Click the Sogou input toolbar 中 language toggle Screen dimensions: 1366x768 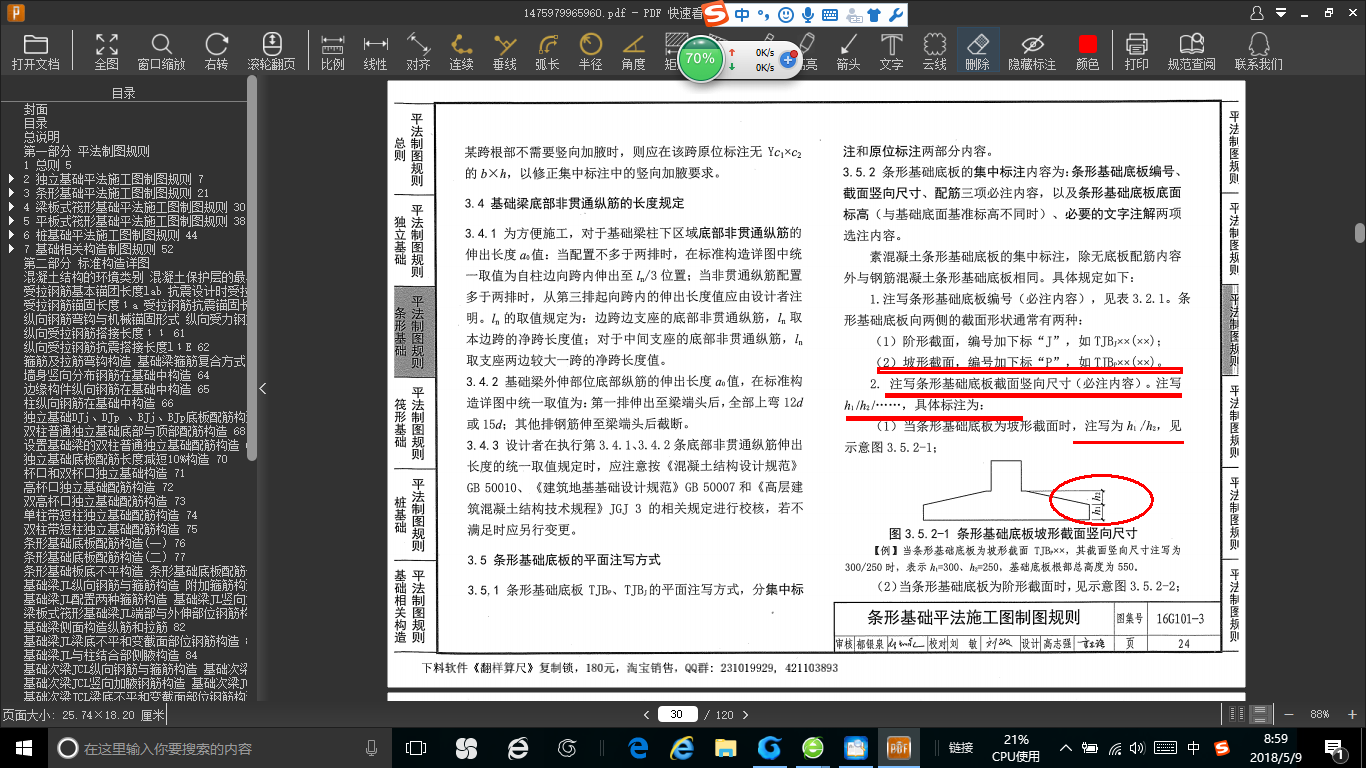(742, 14)
